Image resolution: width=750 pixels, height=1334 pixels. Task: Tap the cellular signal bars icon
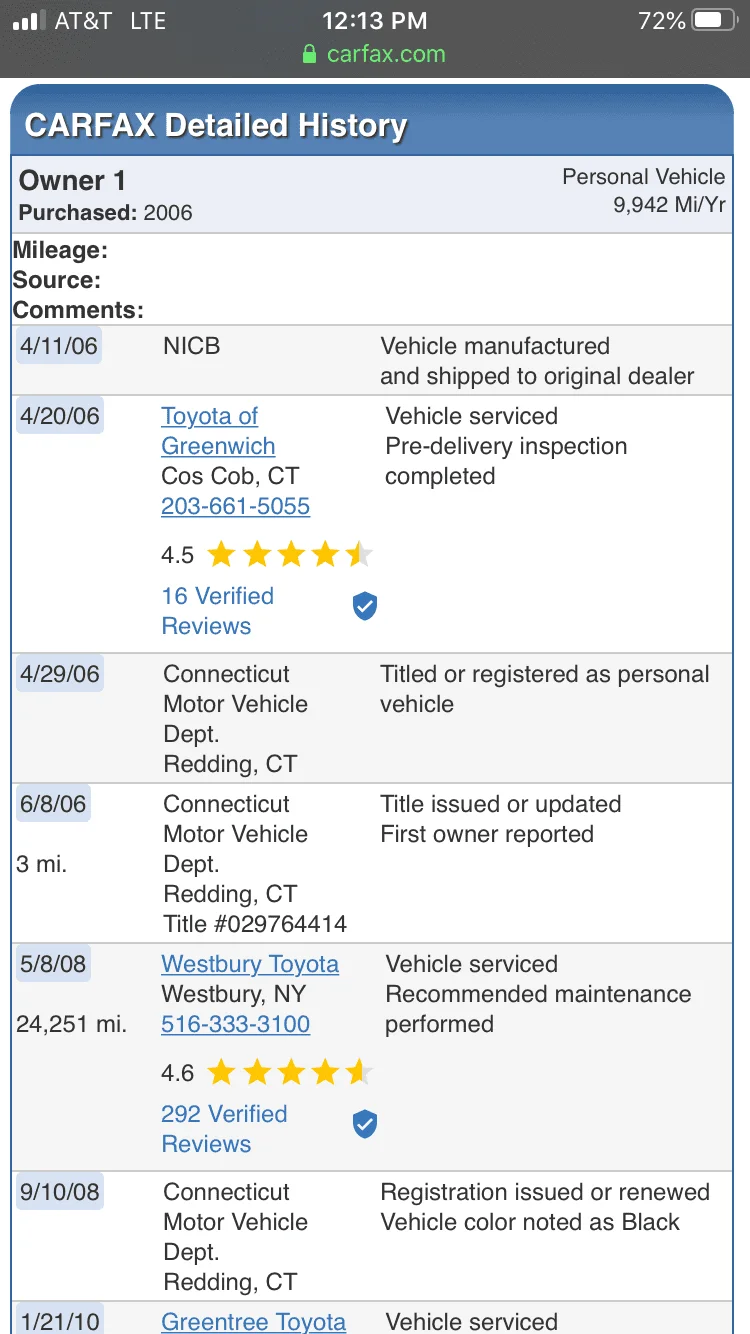click(30, 20)
